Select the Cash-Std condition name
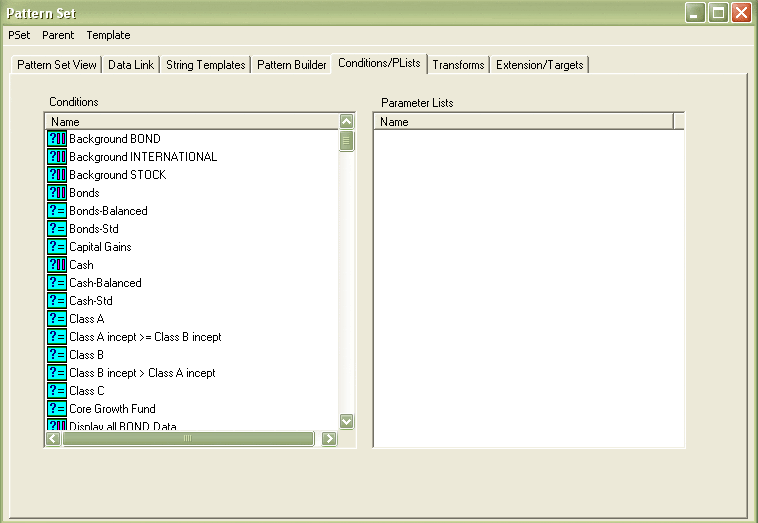The image size is (758, 523). 91,301
